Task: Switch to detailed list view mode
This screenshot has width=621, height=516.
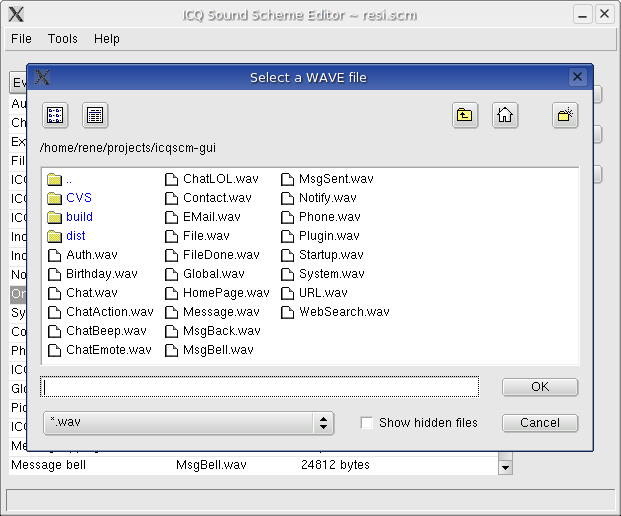Action: [x=95, y=115]
